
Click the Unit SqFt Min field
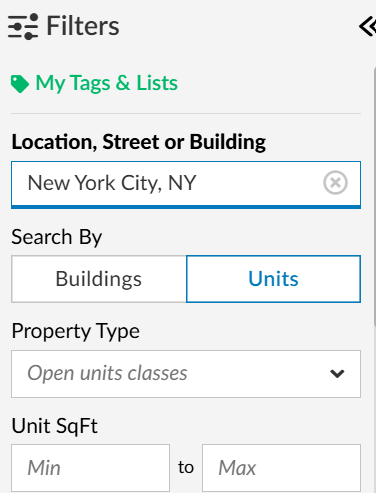click(x=90, y=468)
